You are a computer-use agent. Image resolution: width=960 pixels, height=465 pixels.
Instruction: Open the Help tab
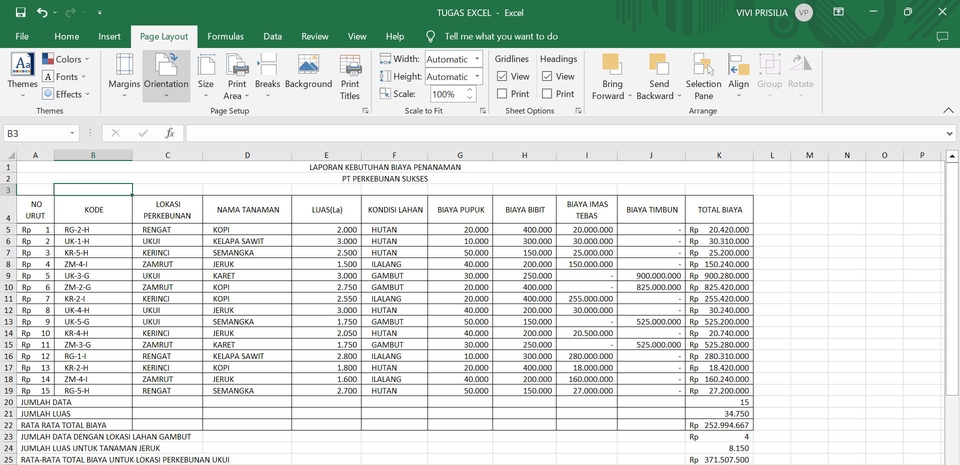click(395, 36)
